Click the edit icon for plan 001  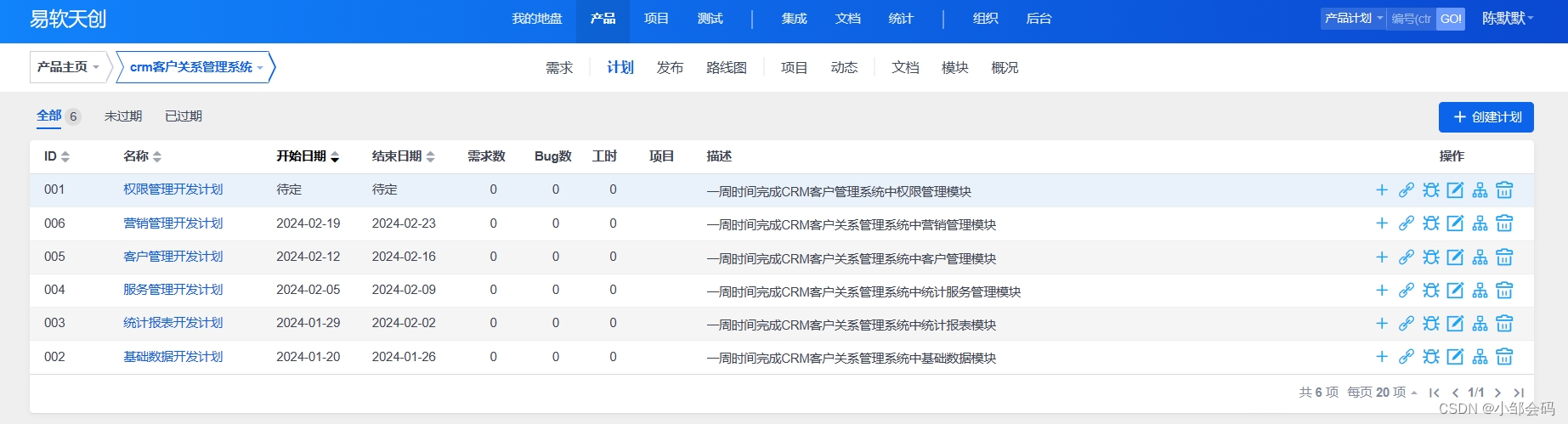(x=1455, y=190)
